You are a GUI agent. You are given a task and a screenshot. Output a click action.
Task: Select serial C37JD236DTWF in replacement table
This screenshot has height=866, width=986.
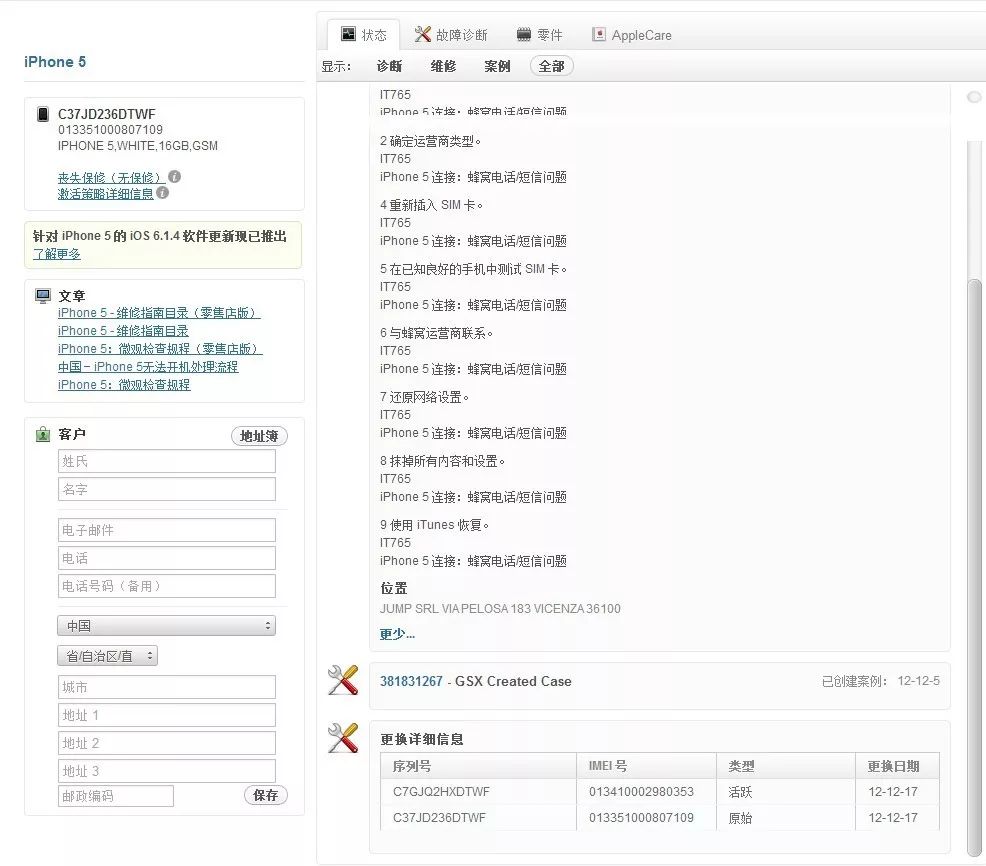pos(479,818)
